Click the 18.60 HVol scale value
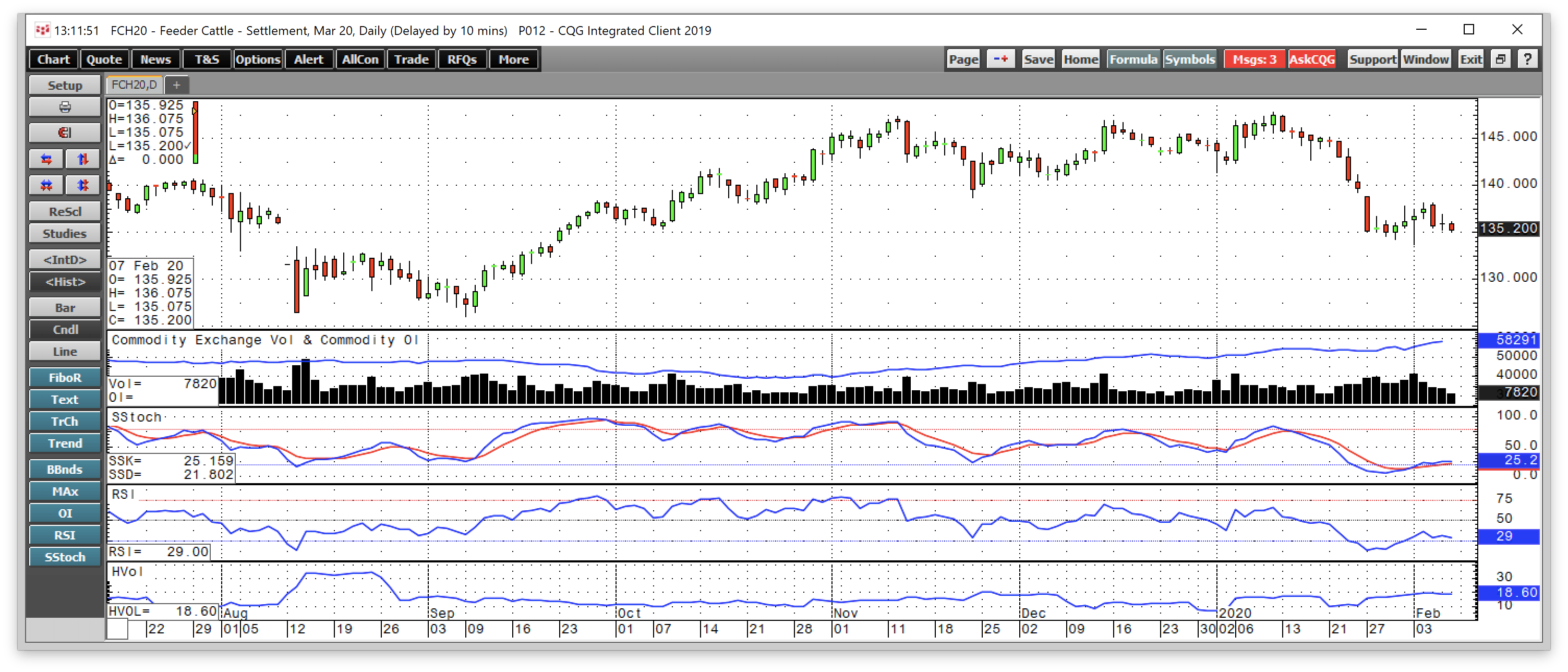 [1509, 592]
